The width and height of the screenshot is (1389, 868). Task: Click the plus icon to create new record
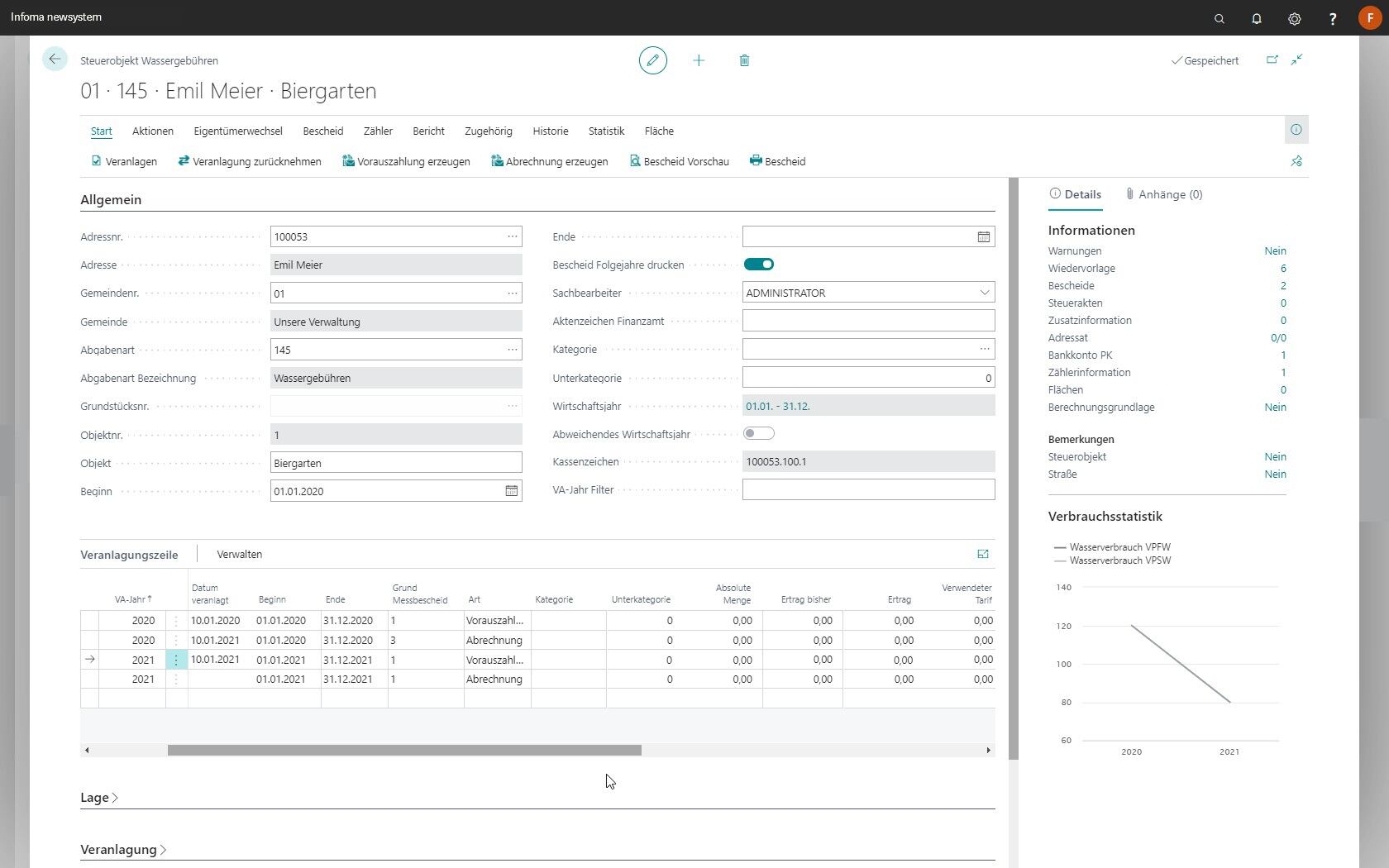(x=699, y=60)
